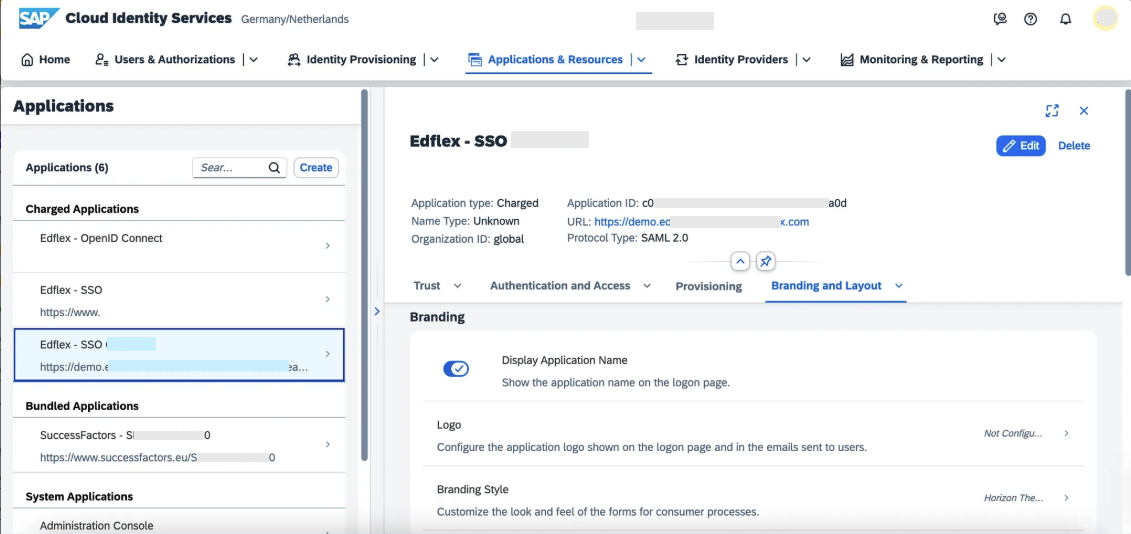
Task: Click the pin header icon
Action: click(x=766, y=261)
